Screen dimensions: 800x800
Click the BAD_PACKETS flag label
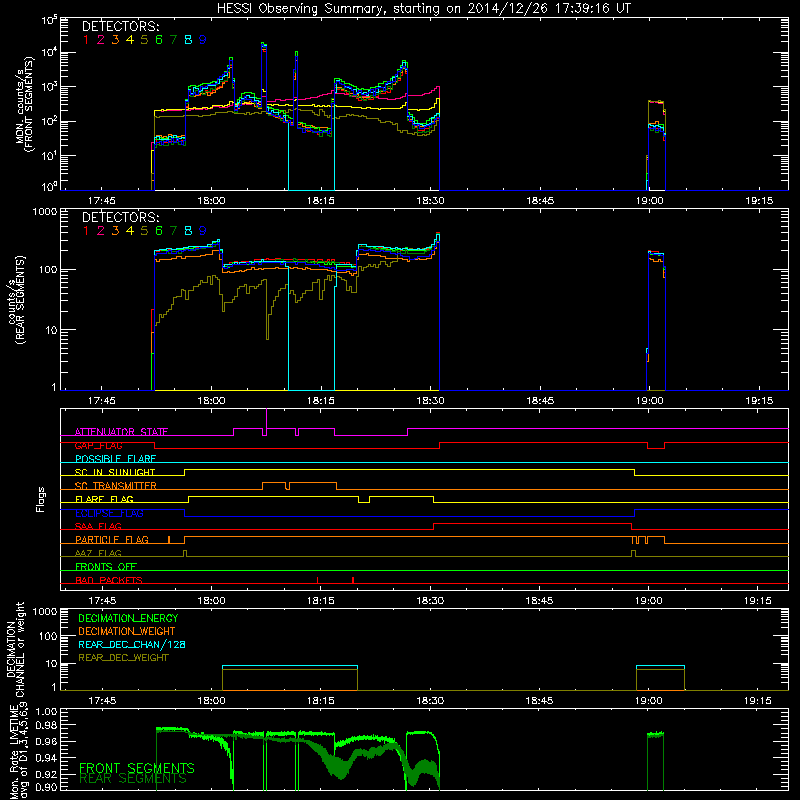coord(109,580)
